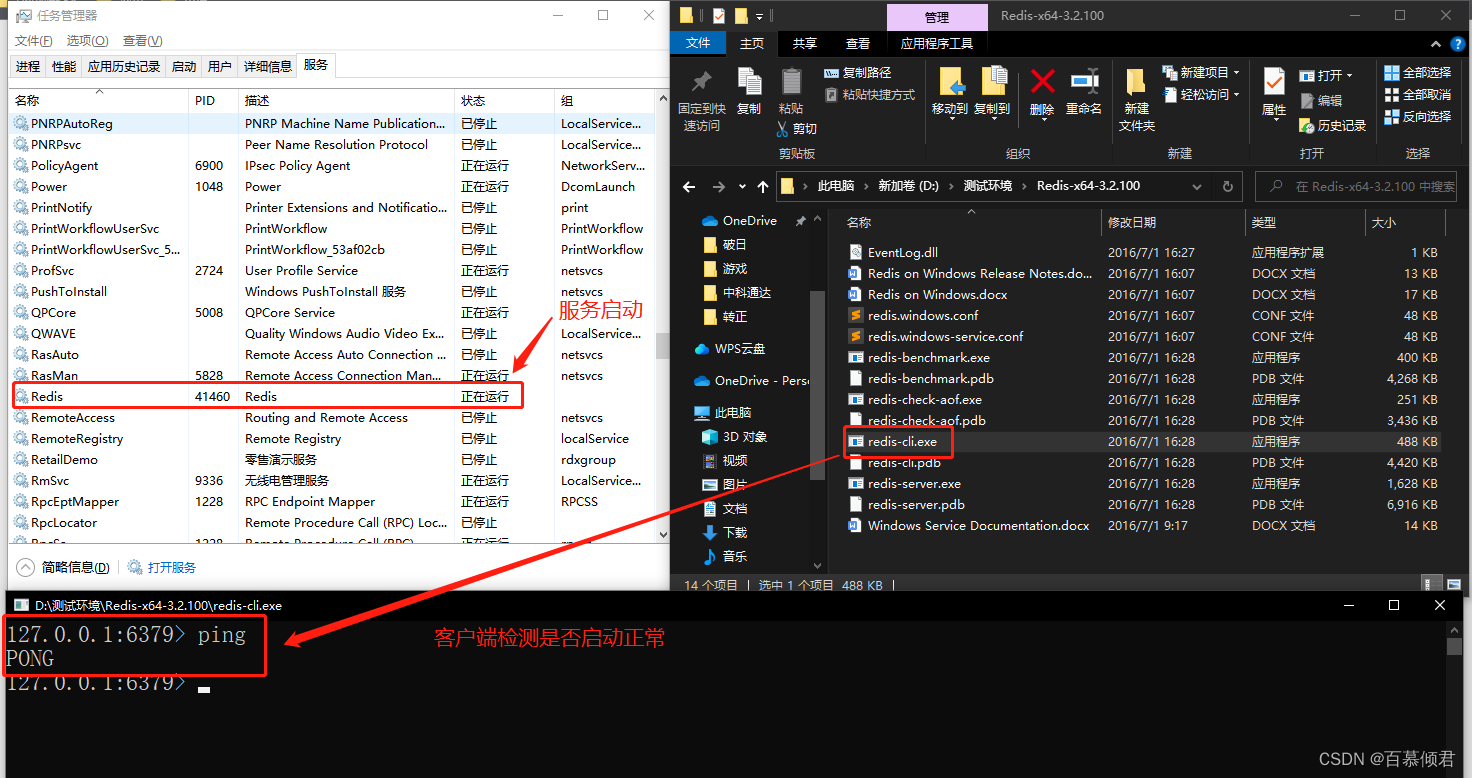Click the redis-cli console title bar icon
1472x778 pixels.
pyautogui.click(x=20, y=605)
